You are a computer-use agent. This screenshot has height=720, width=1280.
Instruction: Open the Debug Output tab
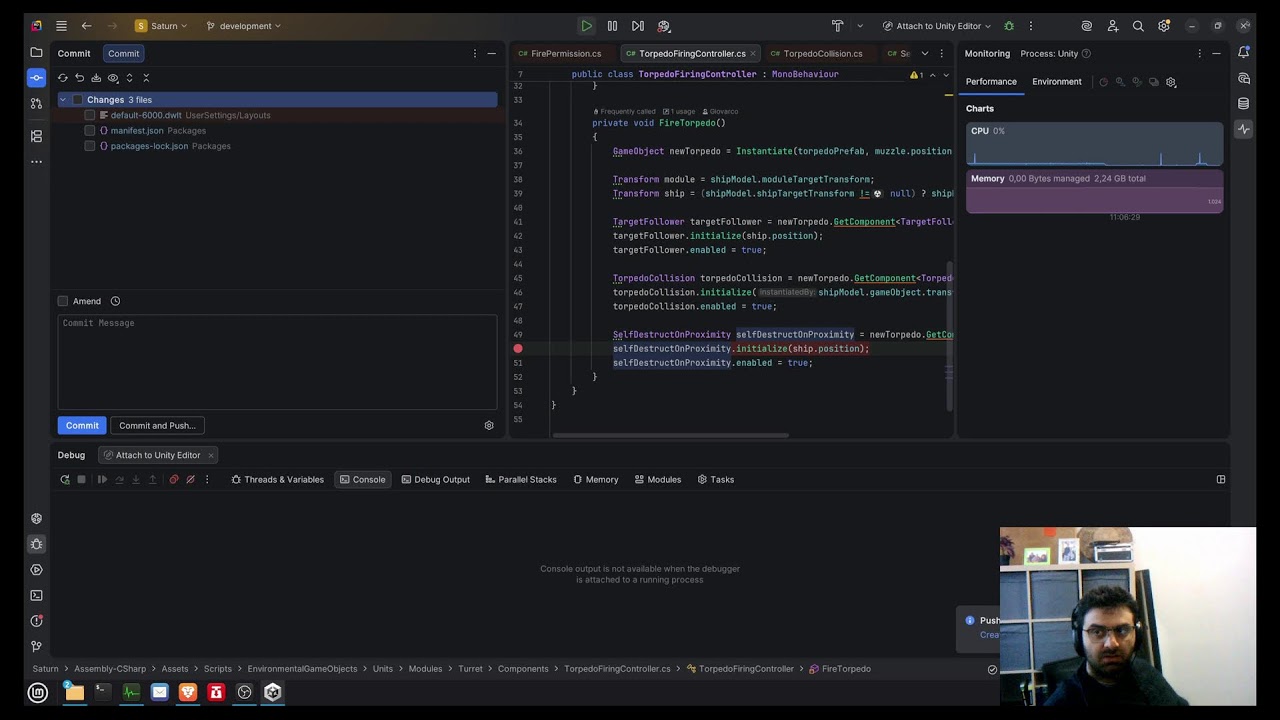pyautogui.click(x=435, y=480)
